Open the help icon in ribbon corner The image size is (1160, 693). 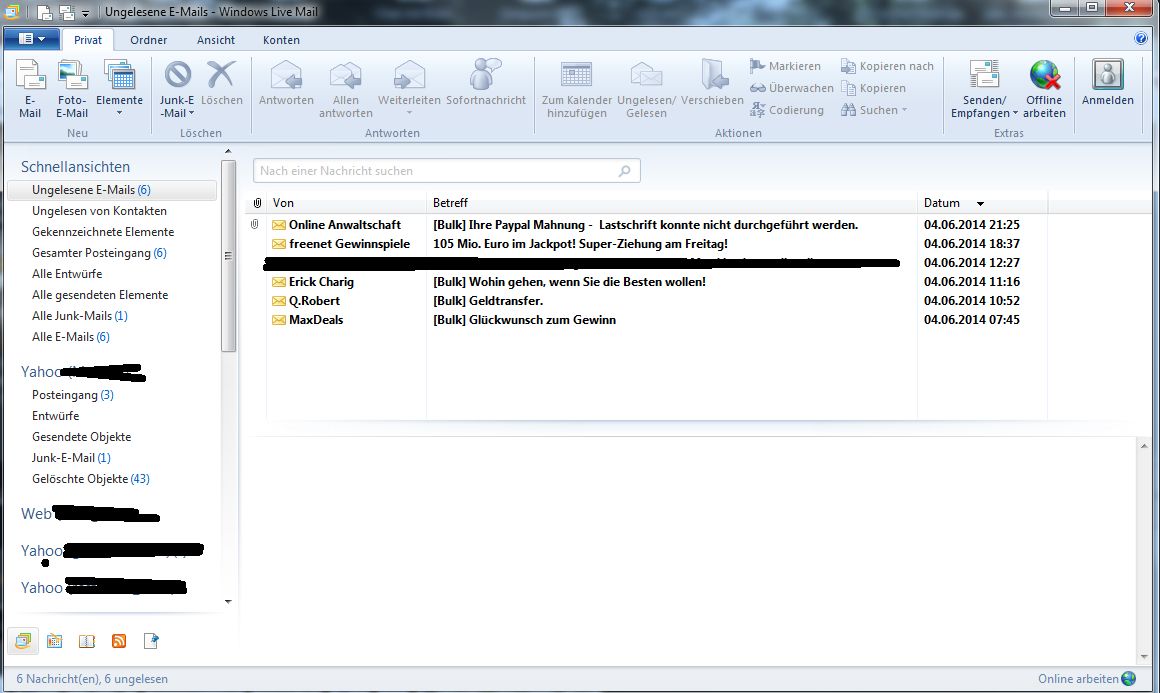click(1141, 39)
